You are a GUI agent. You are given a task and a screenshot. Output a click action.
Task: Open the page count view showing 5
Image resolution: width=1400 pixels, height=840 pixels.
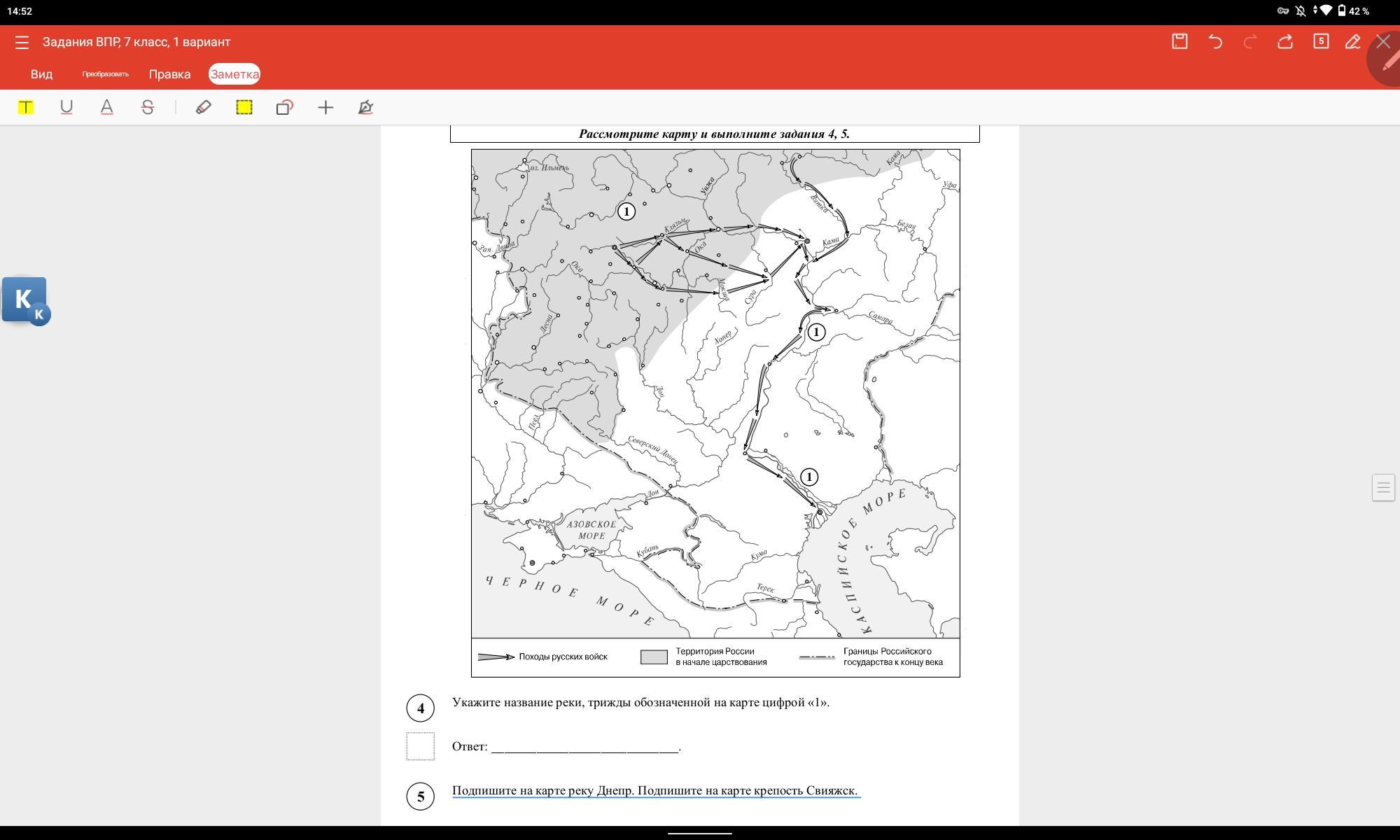point(1320,41)
